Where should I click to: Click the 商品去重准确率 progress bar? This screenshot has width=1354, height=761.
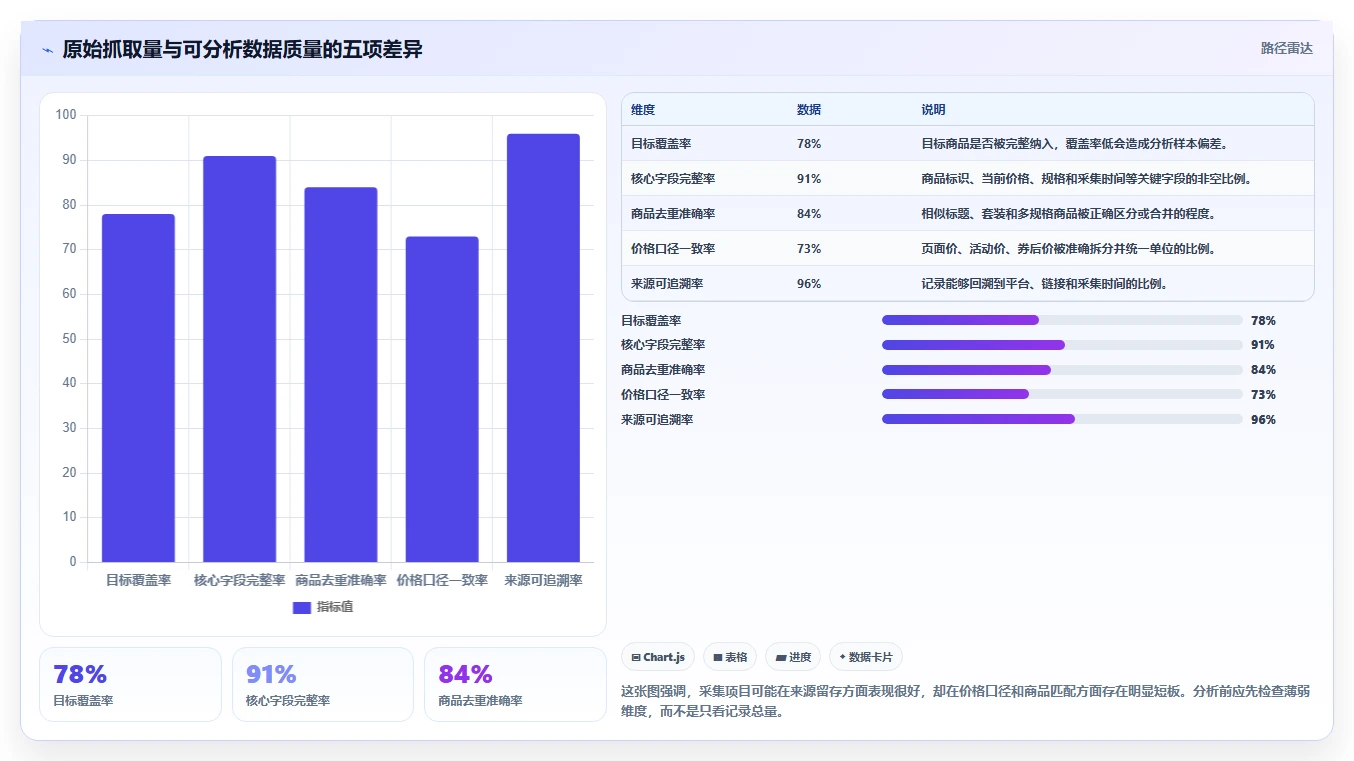point(1062,370)
